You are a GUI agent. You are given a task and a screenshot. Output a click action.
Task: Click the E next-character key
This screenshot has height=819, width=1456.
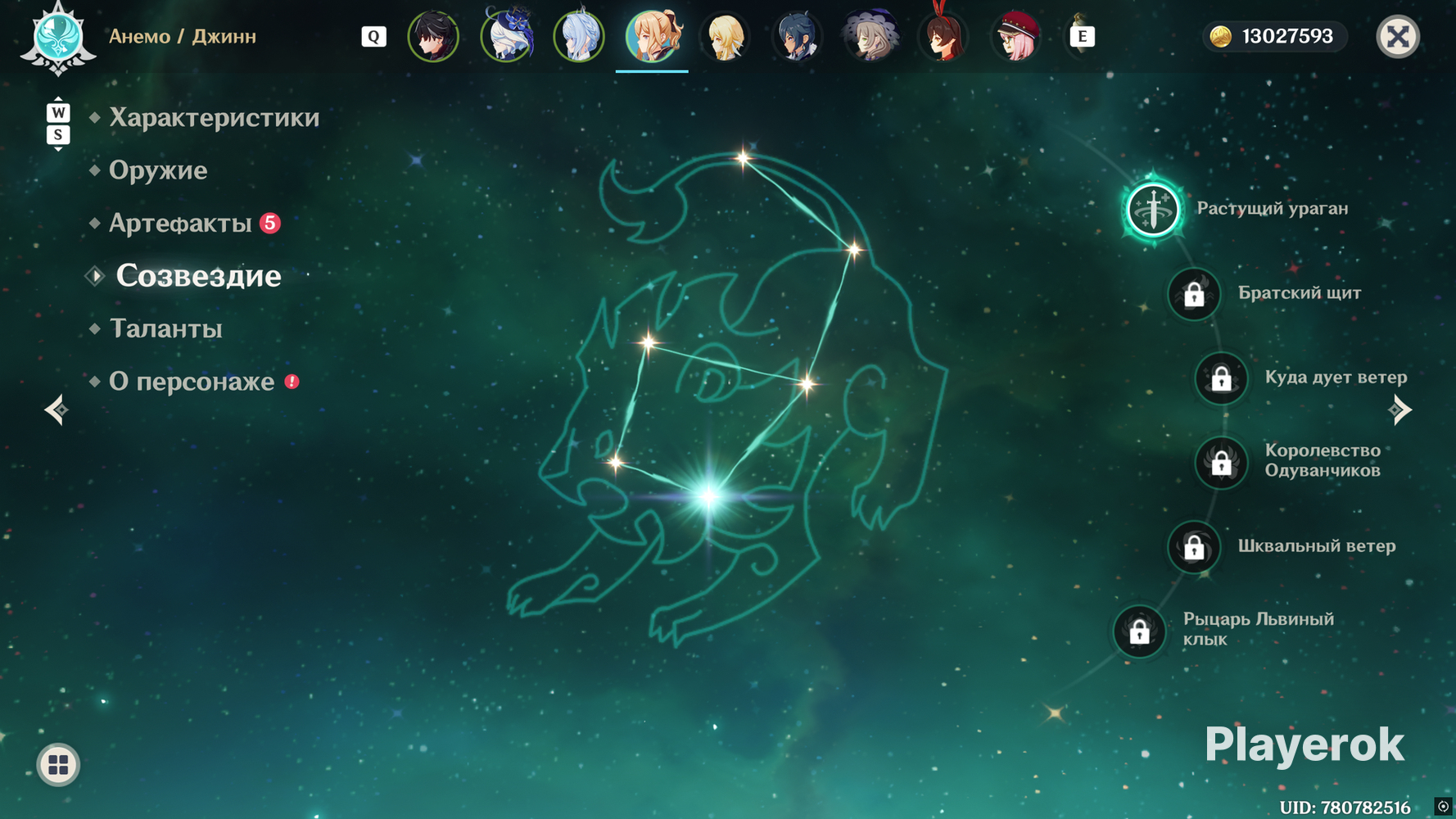click(1082, 36)
